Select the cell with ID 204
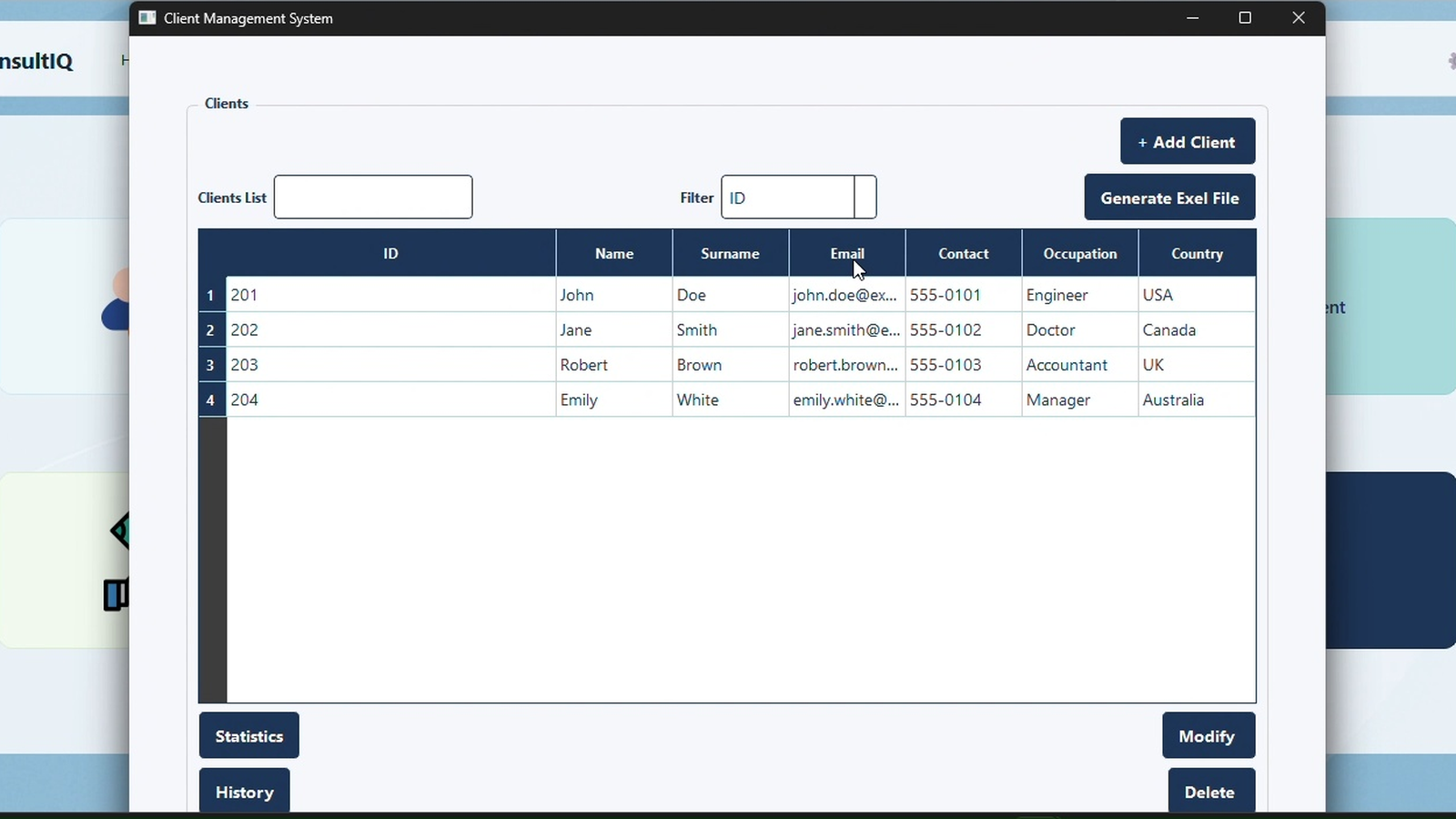 [391, 399]
